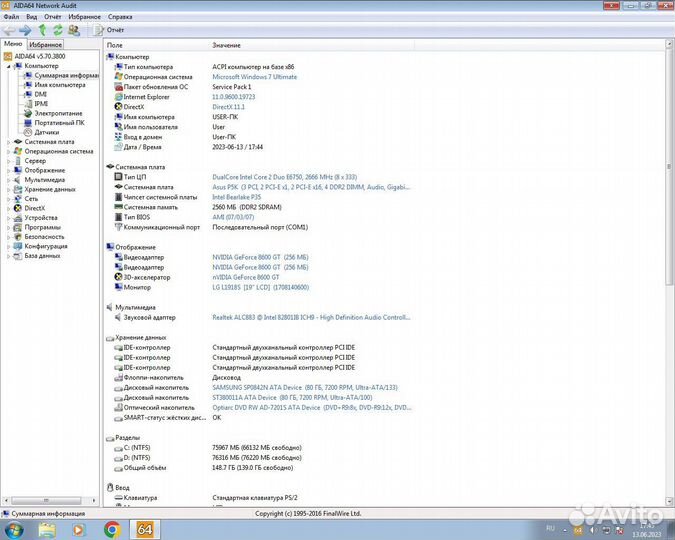
Task: Click the Звуковой адаптер speaker icon
Action: pos(118,317)
